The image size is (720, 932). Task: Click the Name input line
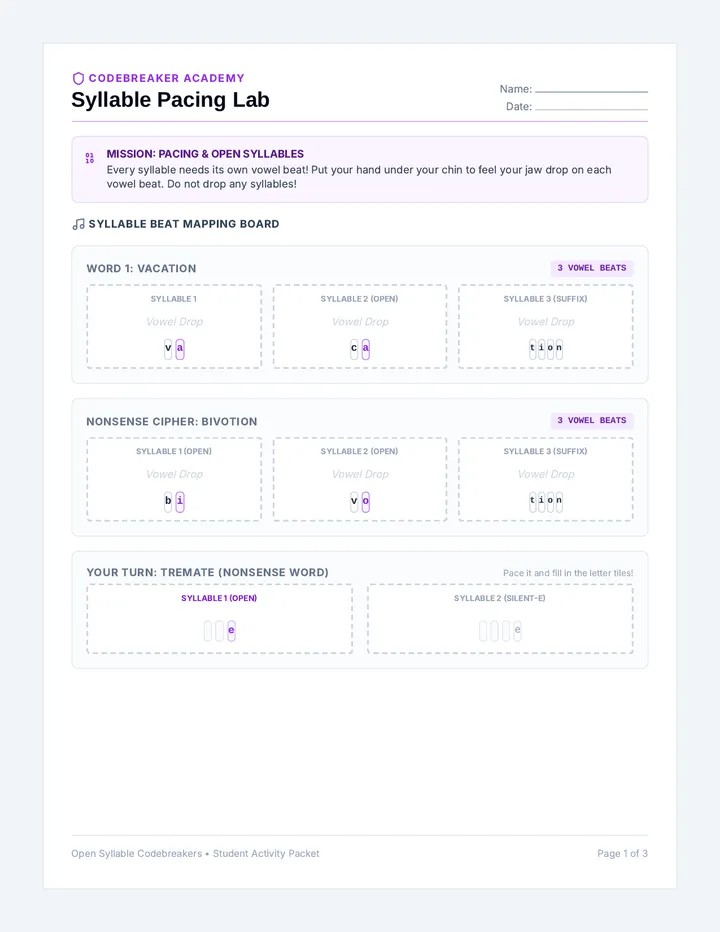pyautogui.click(x=591, y=92)
